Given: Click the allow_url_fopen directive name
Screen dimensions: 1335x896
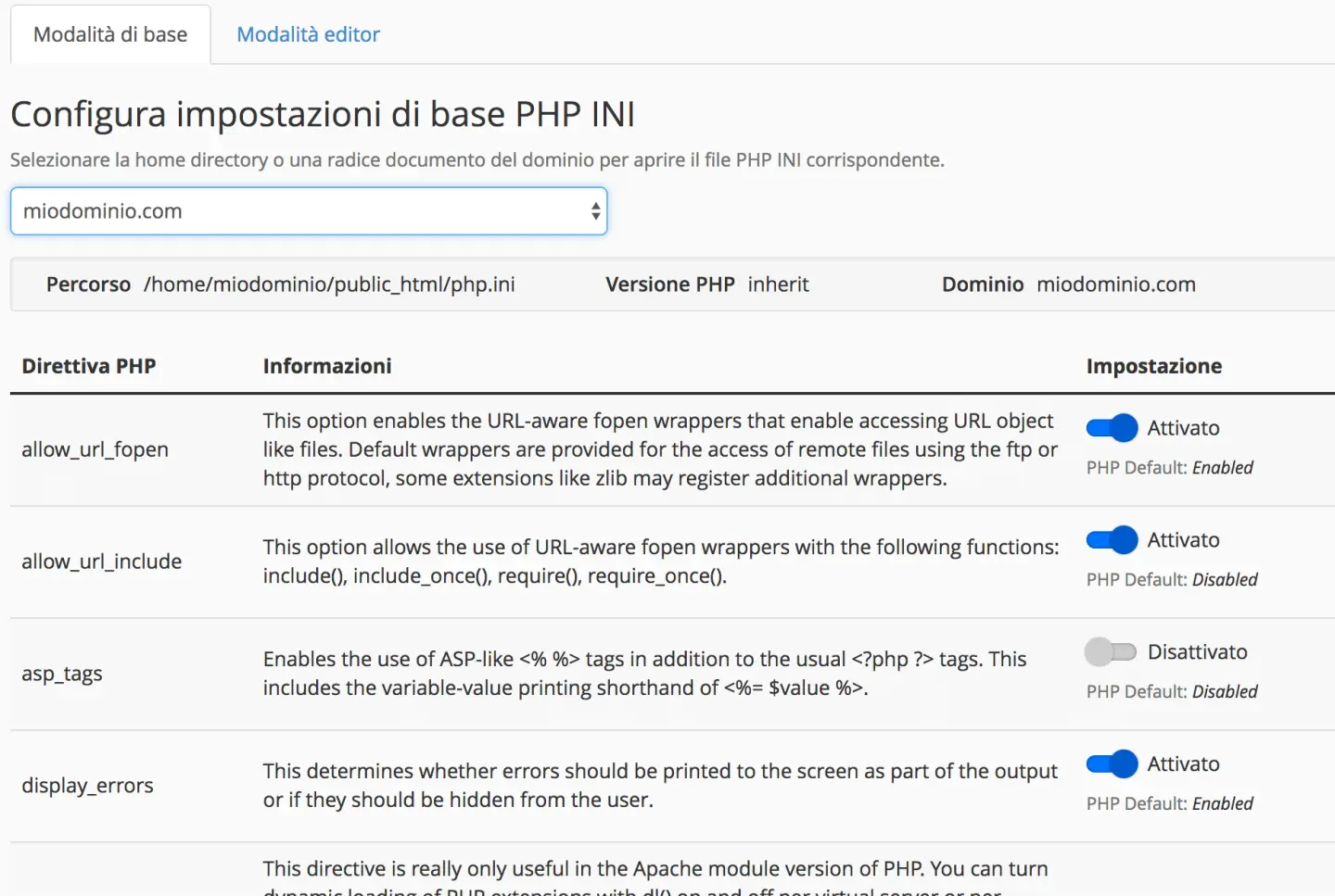Looking at the screenshot, I should click(x=95, y=449).
